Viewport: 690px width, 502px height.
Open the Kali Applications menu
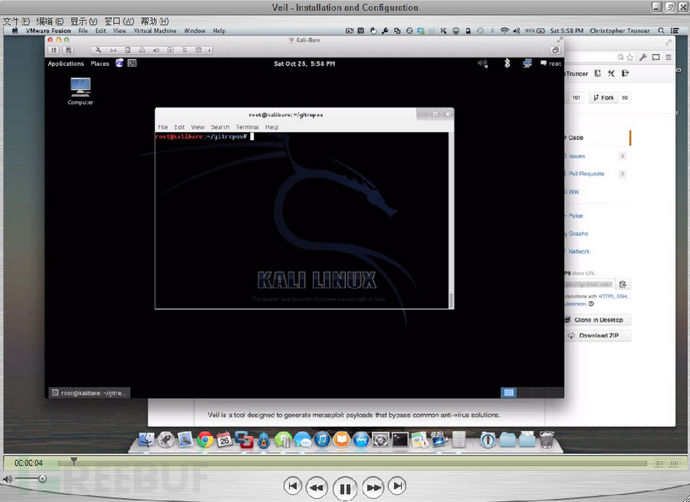click(66, 64)
